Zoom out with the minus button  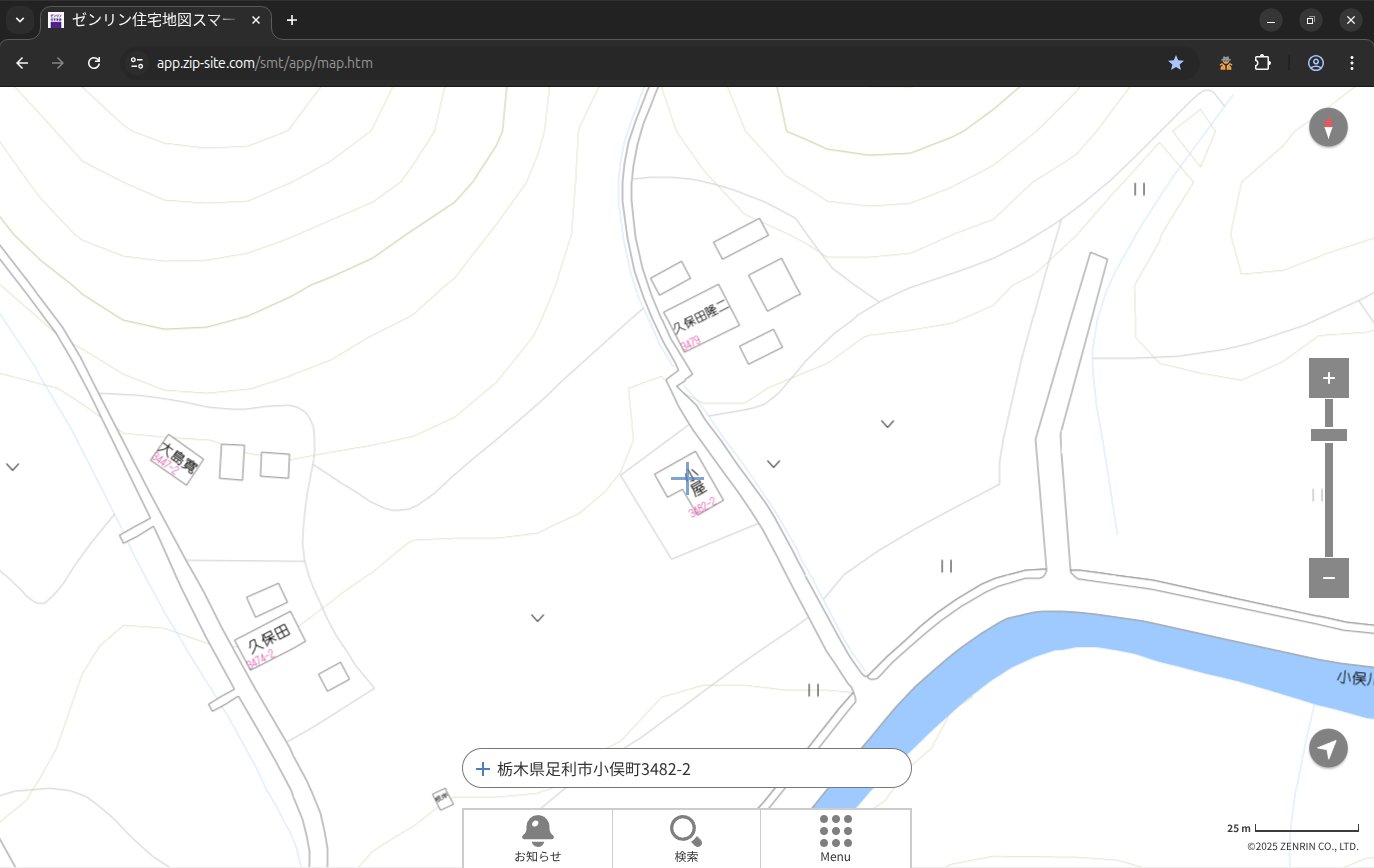(1328, 578)
